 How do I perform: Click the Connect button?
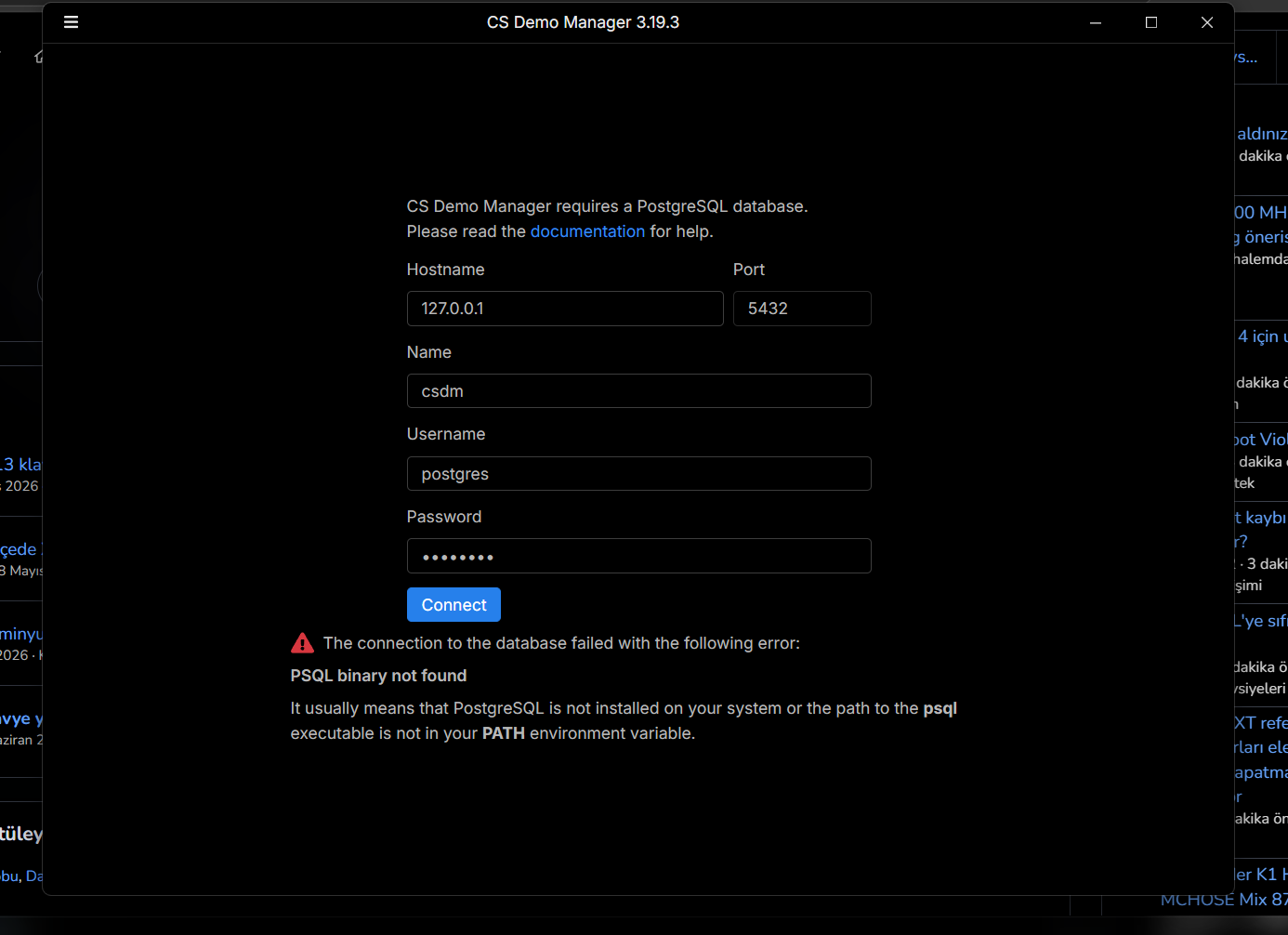click(x=453, y=605)
